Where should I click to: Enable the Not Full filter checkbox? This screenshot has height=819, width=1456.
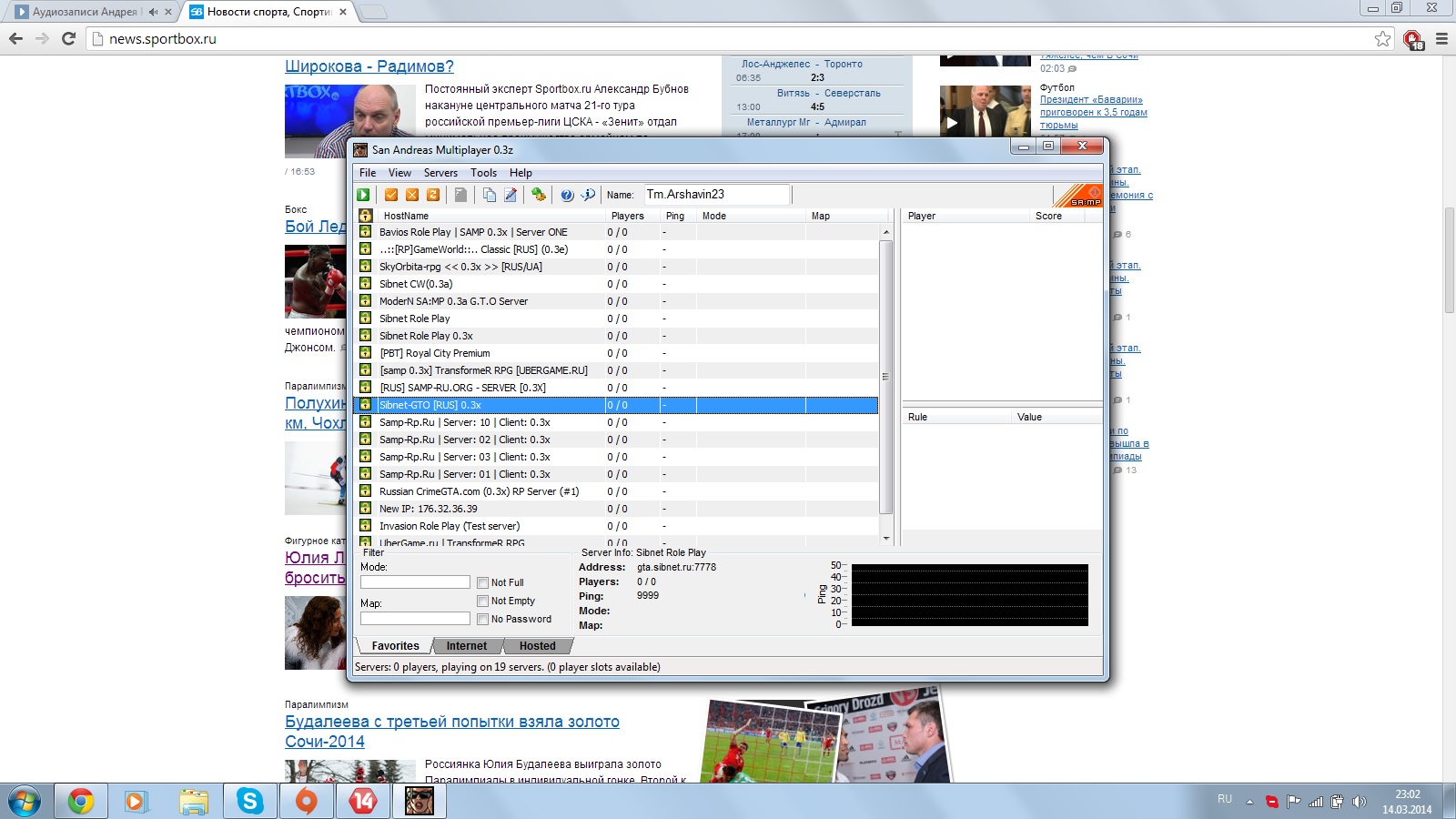click(483, 582)
